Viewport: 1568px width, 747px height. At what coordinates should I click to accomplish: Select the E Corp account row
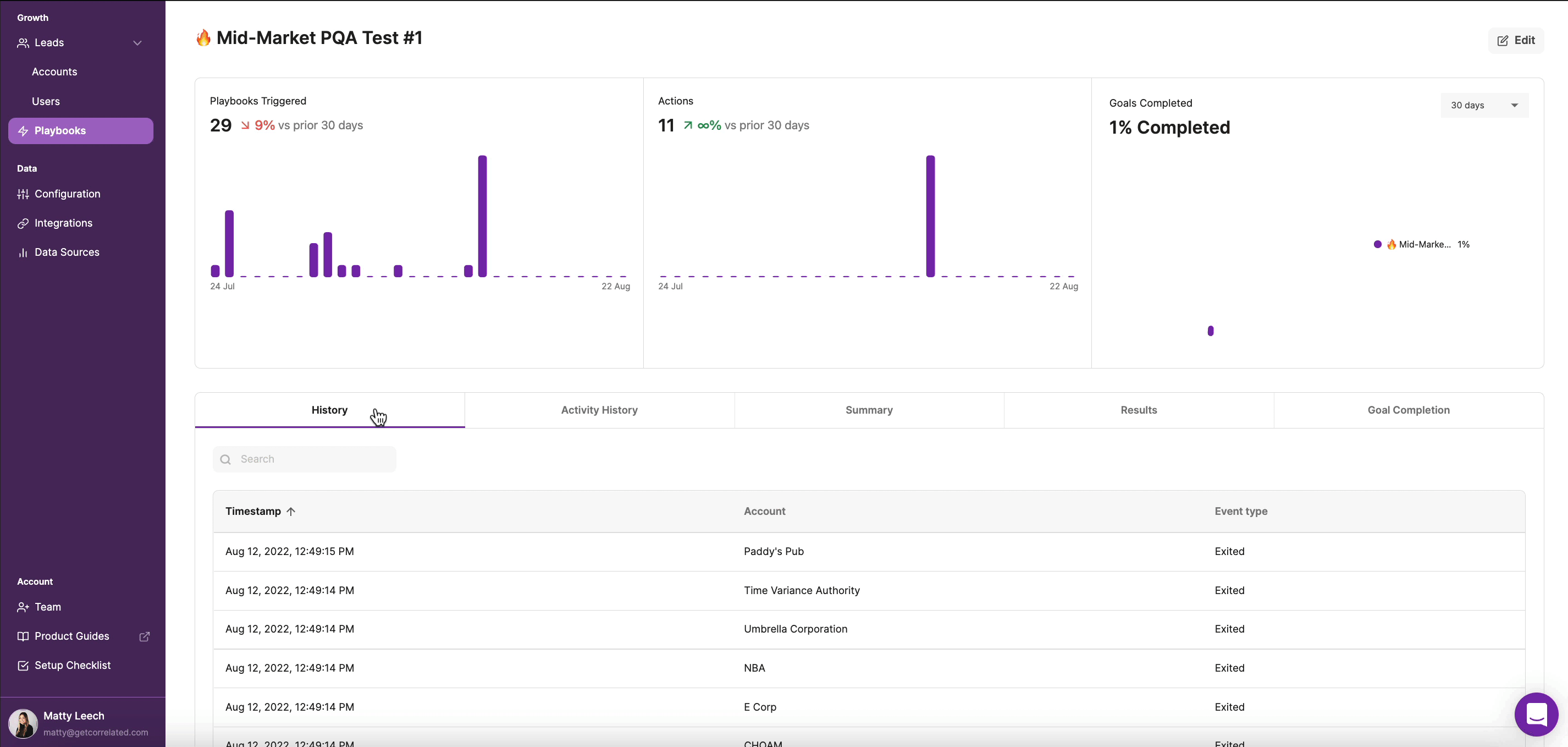point(869,707)
